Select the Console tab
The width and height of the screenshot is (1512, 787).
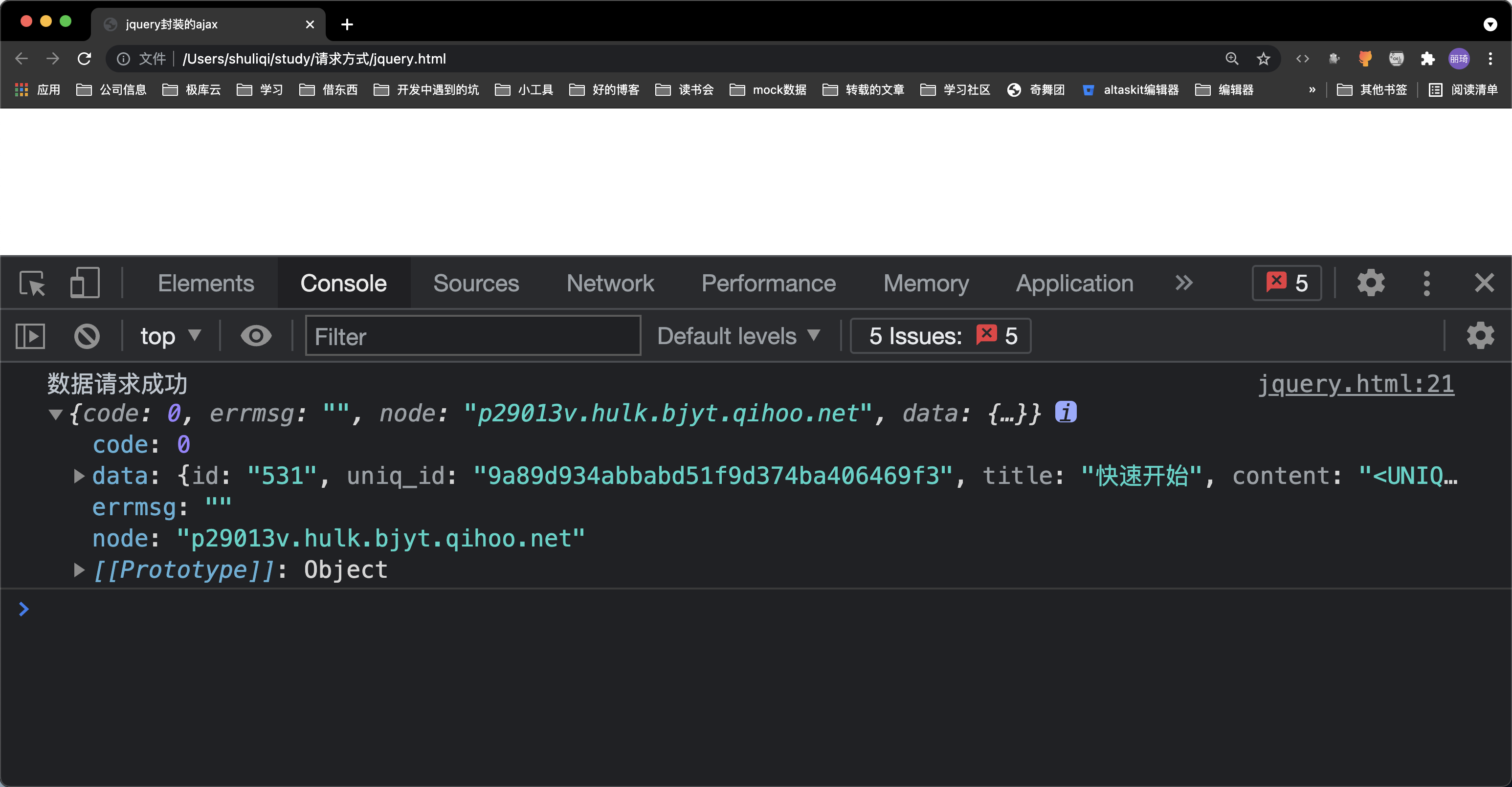[x=343, y=284]
